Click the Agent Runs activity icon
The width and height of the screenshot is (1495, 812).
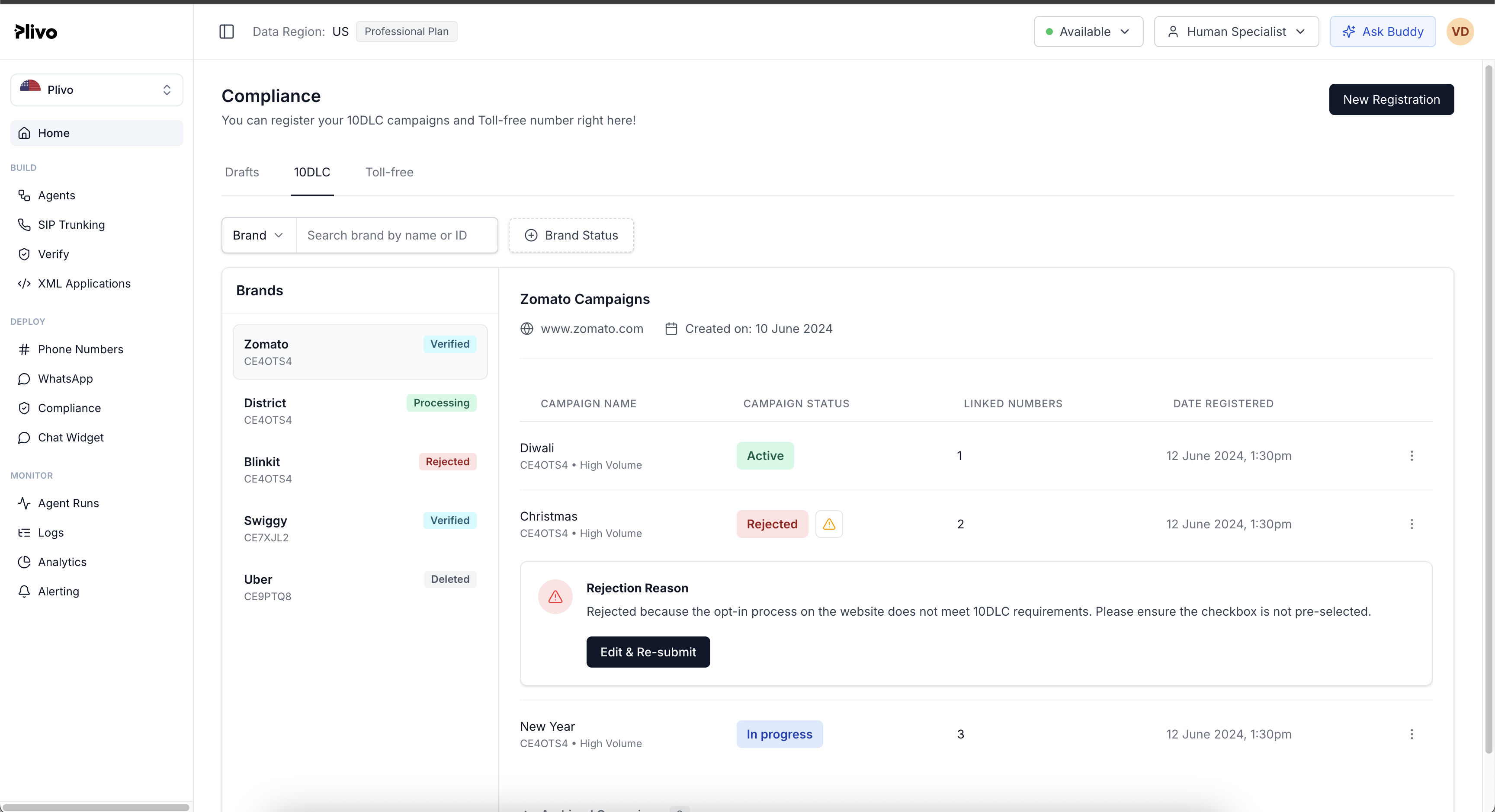pyautogui.click(x=24, y=503)
